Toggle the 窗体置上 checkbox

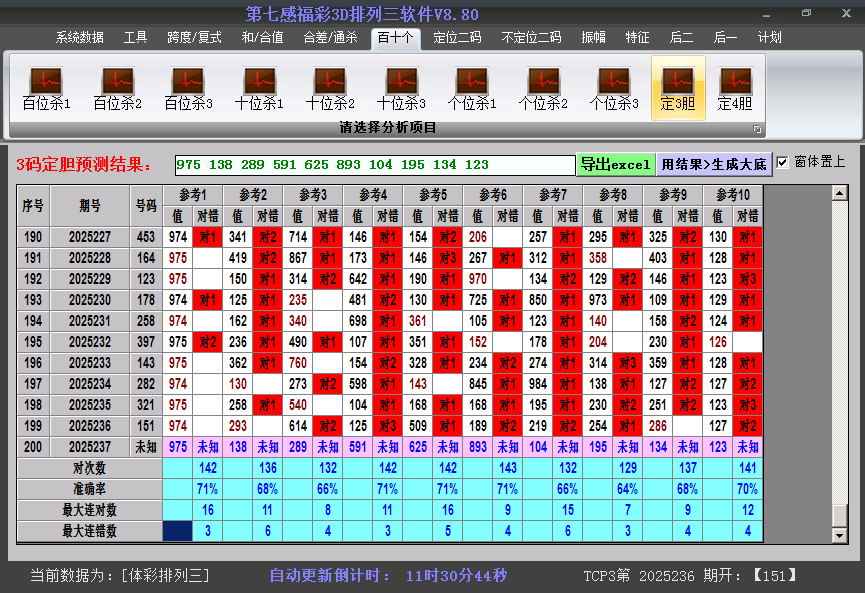pyautogui.click(x=782, y=163)
